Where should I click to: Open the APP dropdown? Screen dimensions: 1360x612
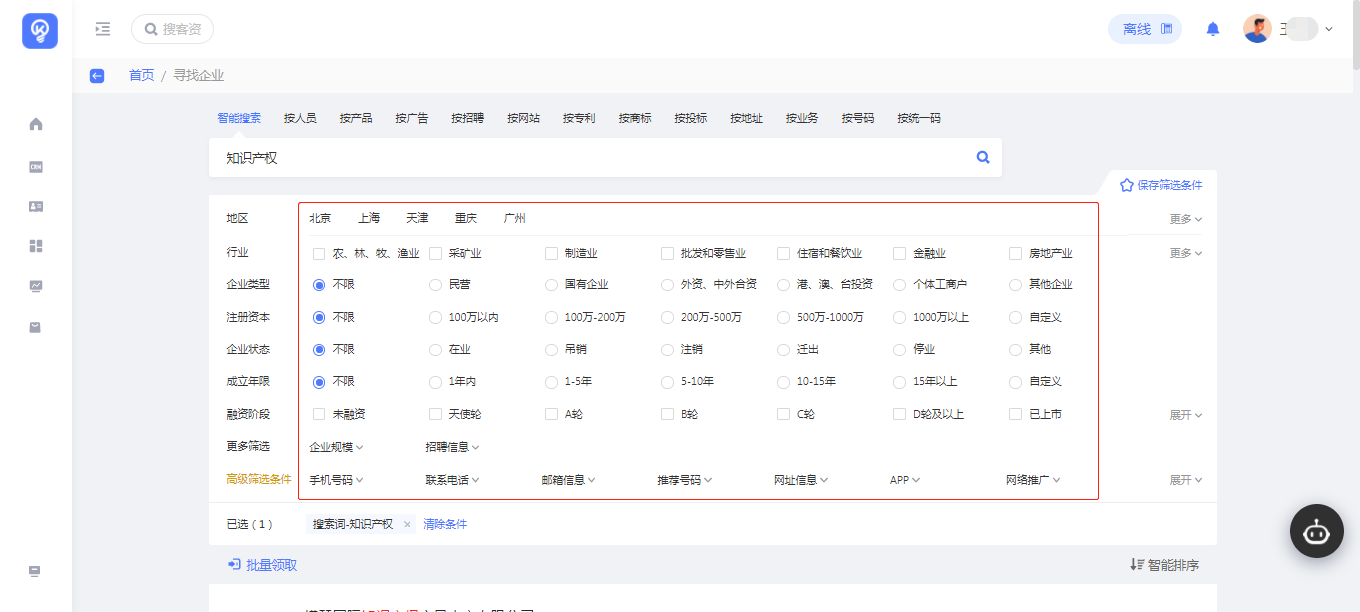[x=905, y=480]
